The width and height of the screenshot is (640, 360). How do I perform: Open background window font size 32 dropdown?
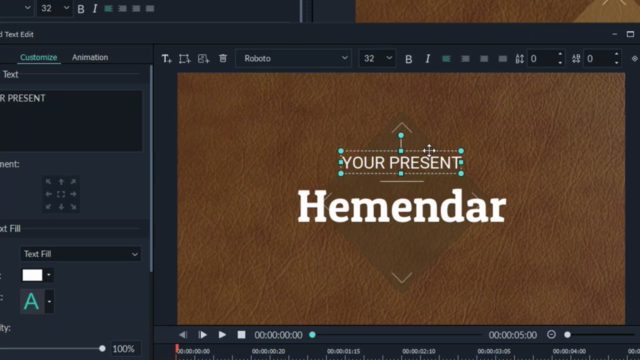click(x=54, y=9)
